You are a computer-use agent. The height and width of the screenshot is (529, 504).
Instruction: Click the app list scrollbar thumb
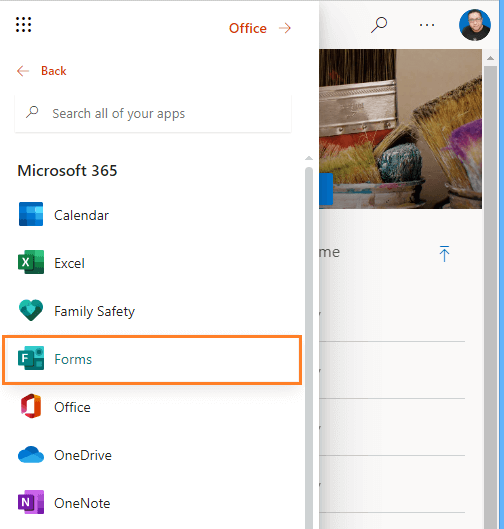tap(309, 347)
